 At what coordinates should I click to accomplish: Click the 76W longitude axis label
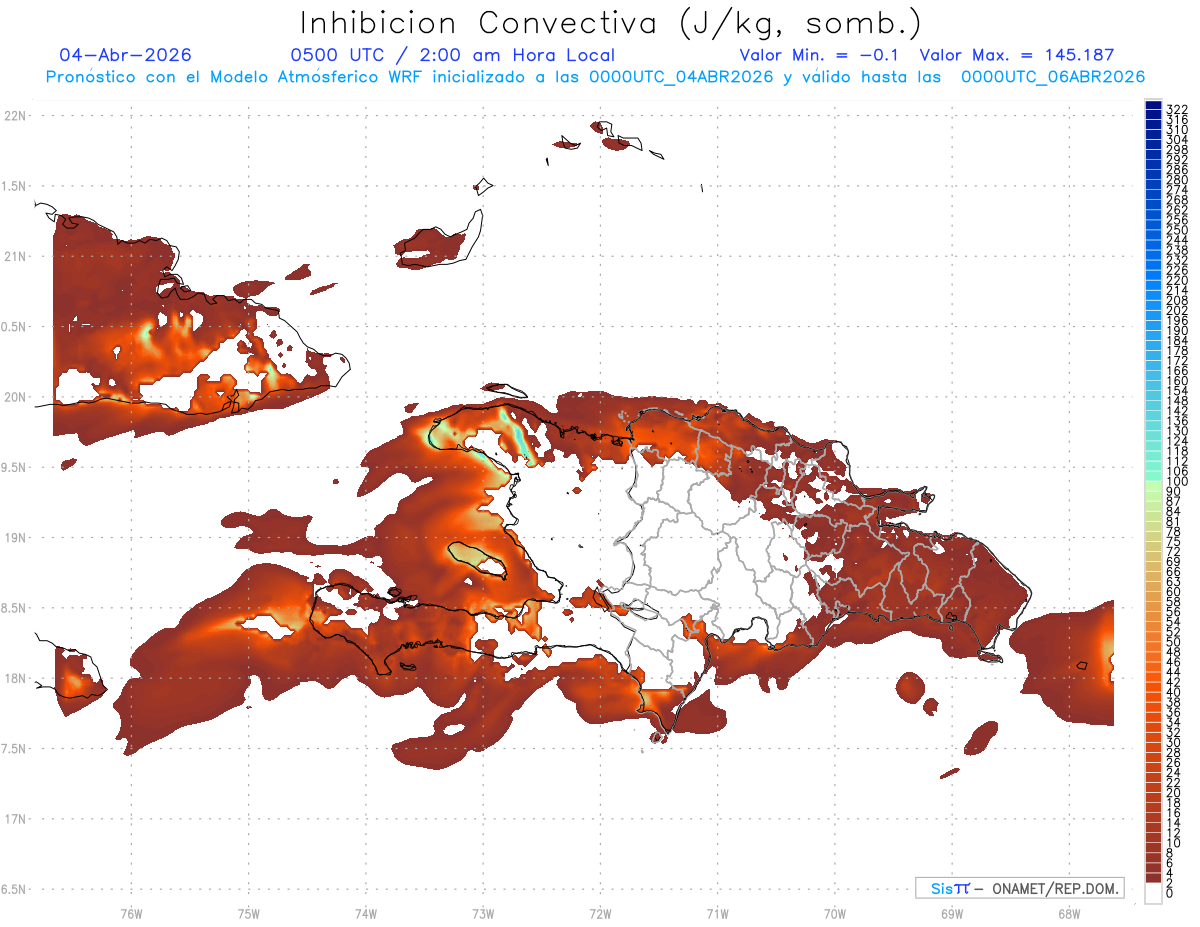[x=131, y=913]
